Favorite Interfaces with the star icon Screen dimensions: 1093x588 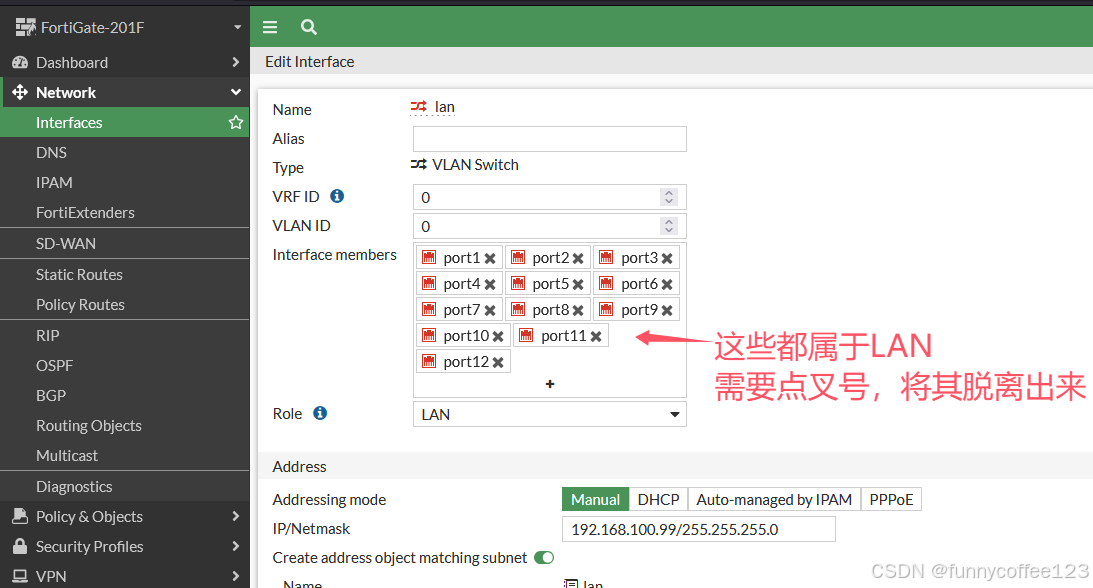[236, 123]
